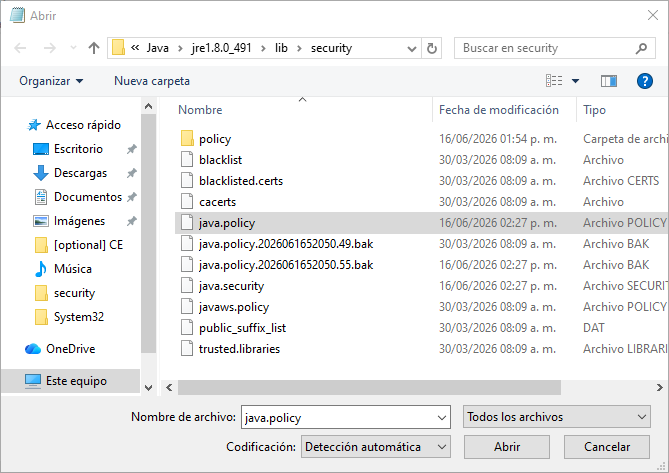Click the Java breadcrumb segment
669x473 pixels.
click(x=157, y=48)
